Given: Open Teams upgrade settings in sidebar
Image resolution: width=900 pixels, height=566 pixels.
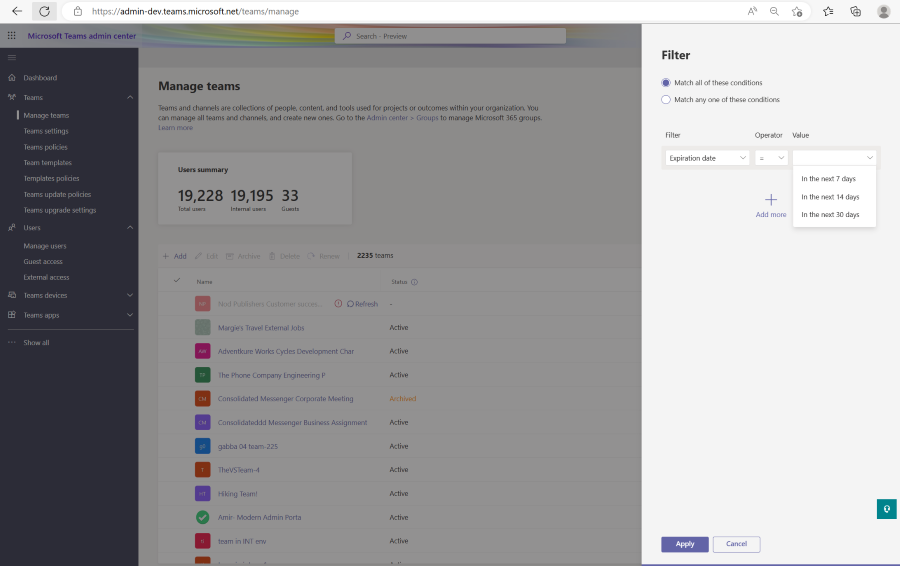Looking at the screenshot, I should pyautogui.click(x=60, y=210).
